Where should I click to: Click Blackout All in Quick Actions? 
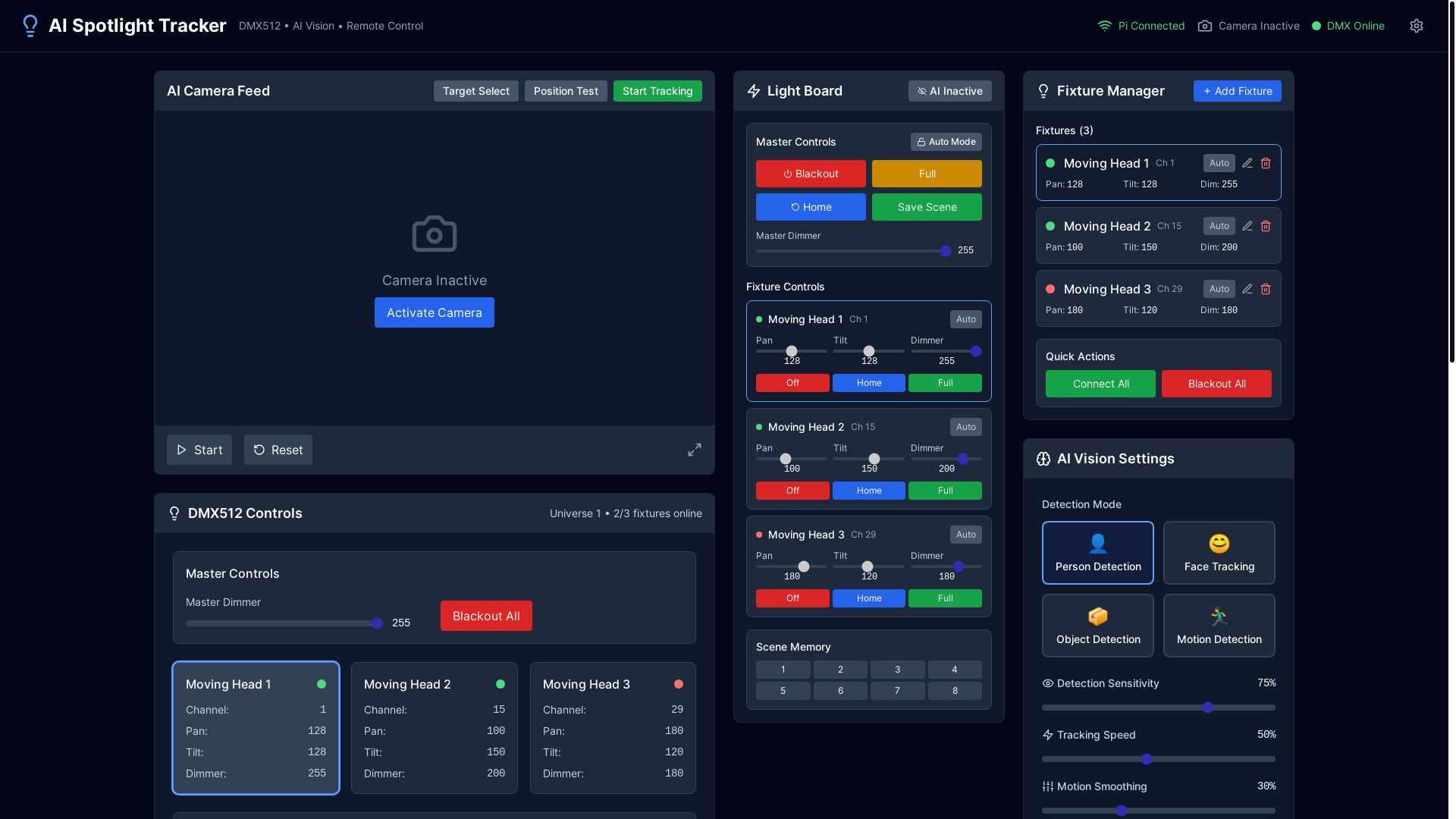[1216, 384]
